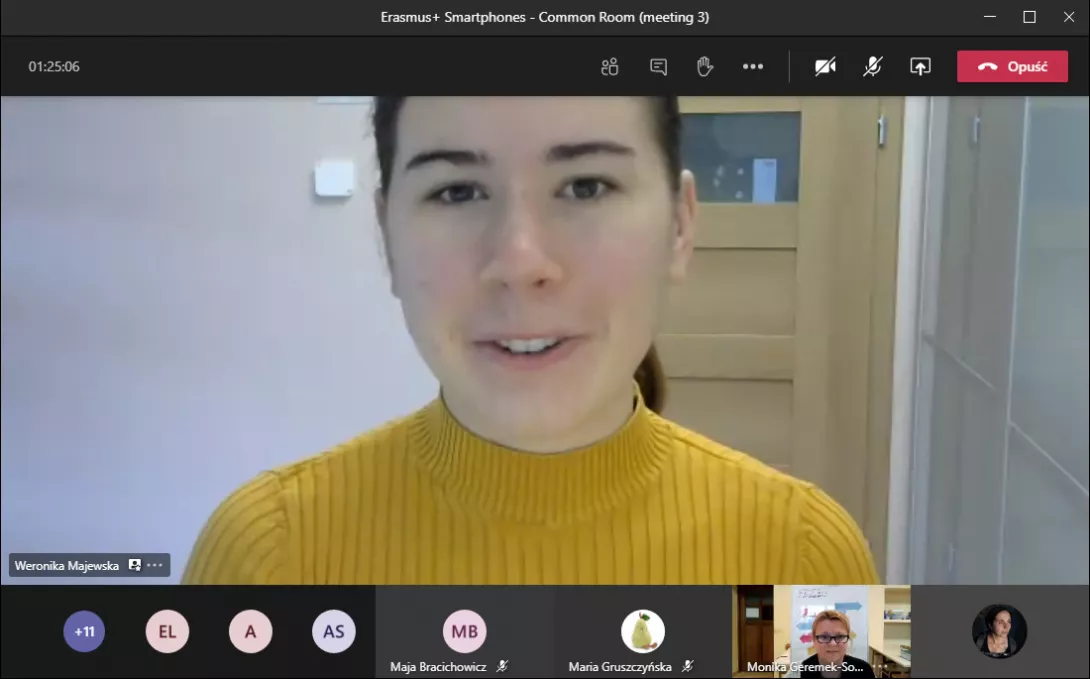1090x679 pixels.
Task: Leave the meeting with Opuść button
Action: (x=1012, y=67)
